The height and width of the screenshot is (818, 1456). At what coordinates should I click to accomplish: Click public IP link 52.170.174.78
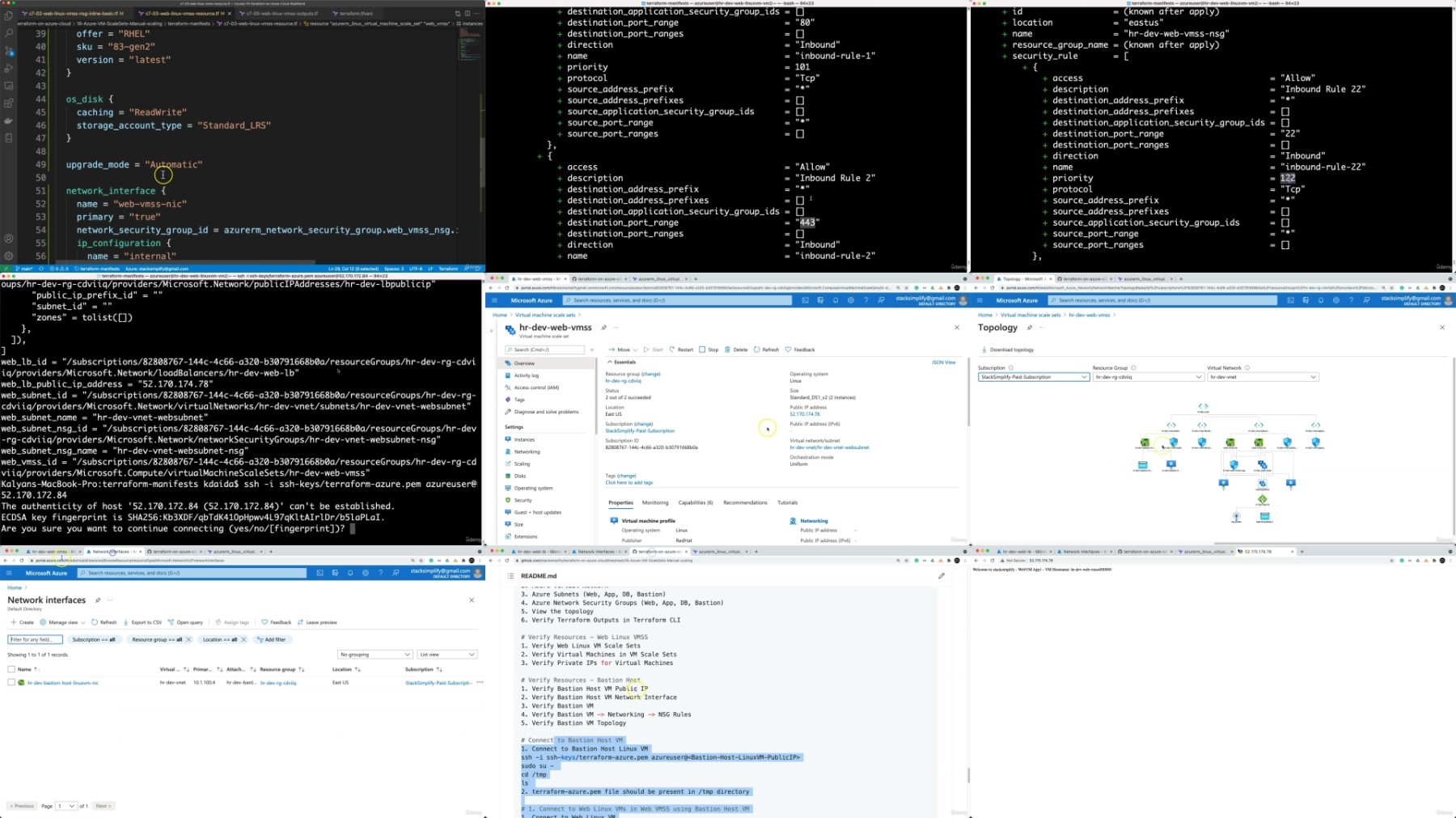click(805, 414)
